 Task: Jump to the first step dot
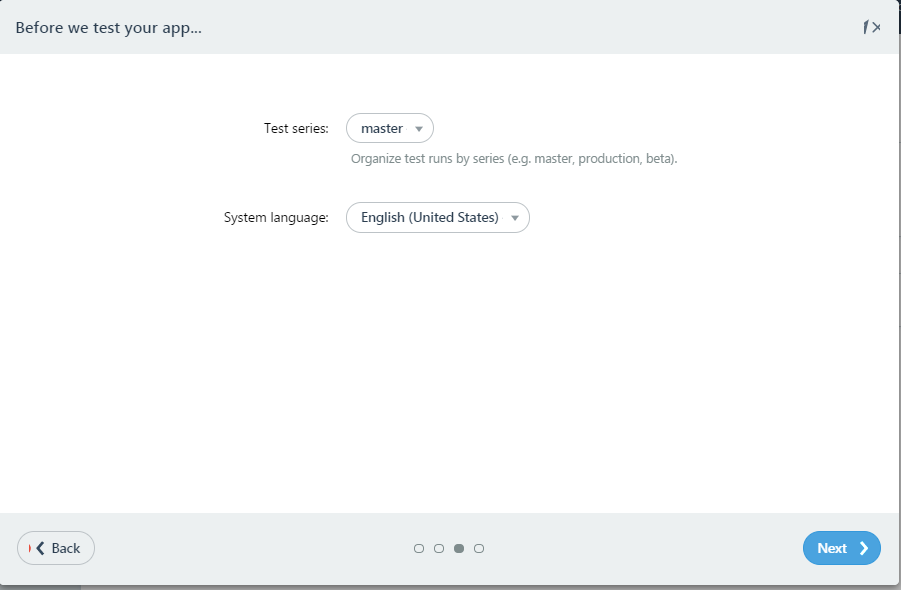(x=419, y=549)
